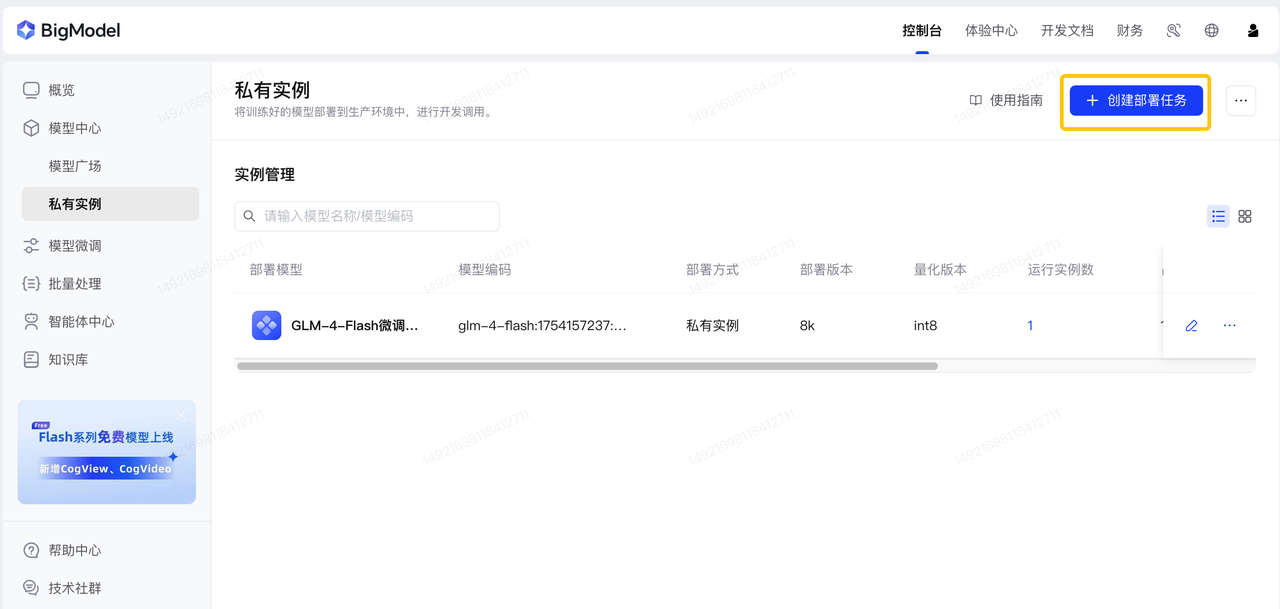This screenshot has width=1280, height=609.
Task: Click the 批量处理 braces icon
Action: tap(31, 284)
